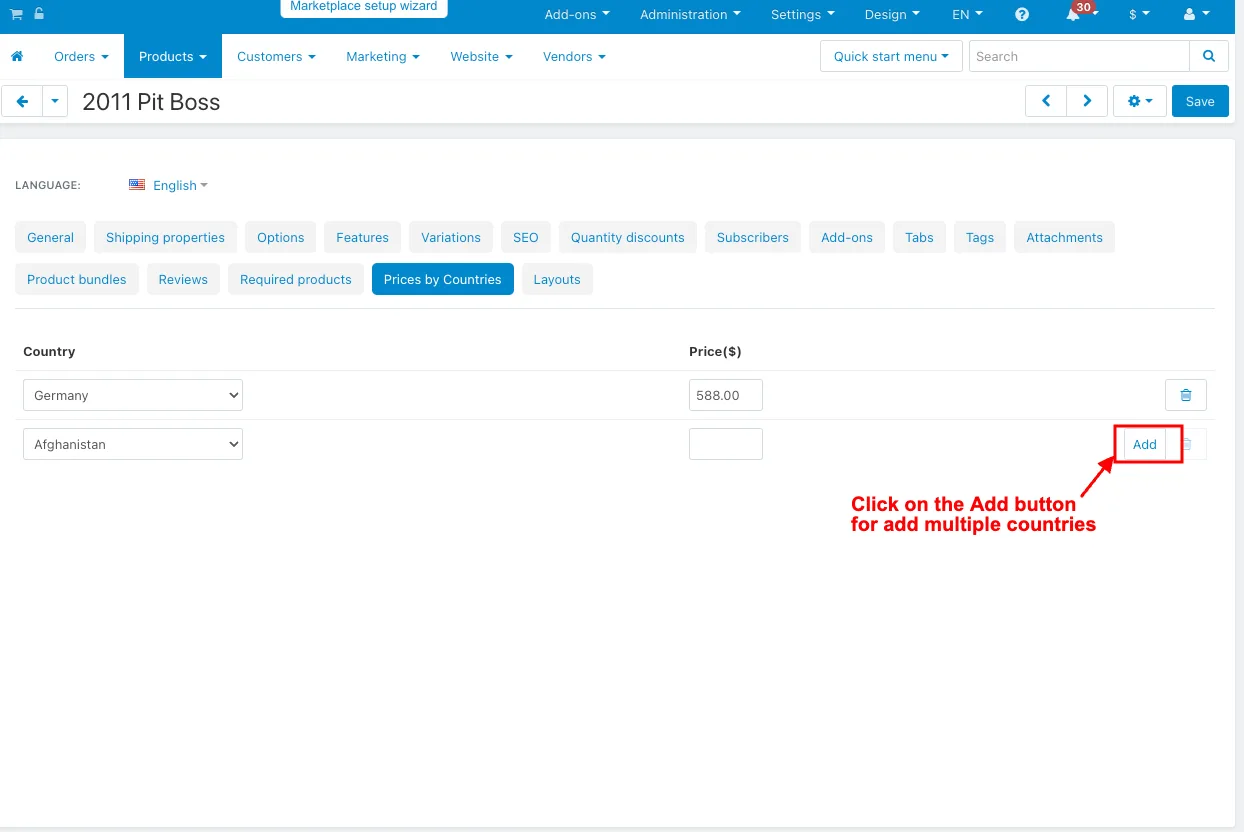The image size is (1244, 832).
Task: Open the Products menu
Action: click(173, 56)
